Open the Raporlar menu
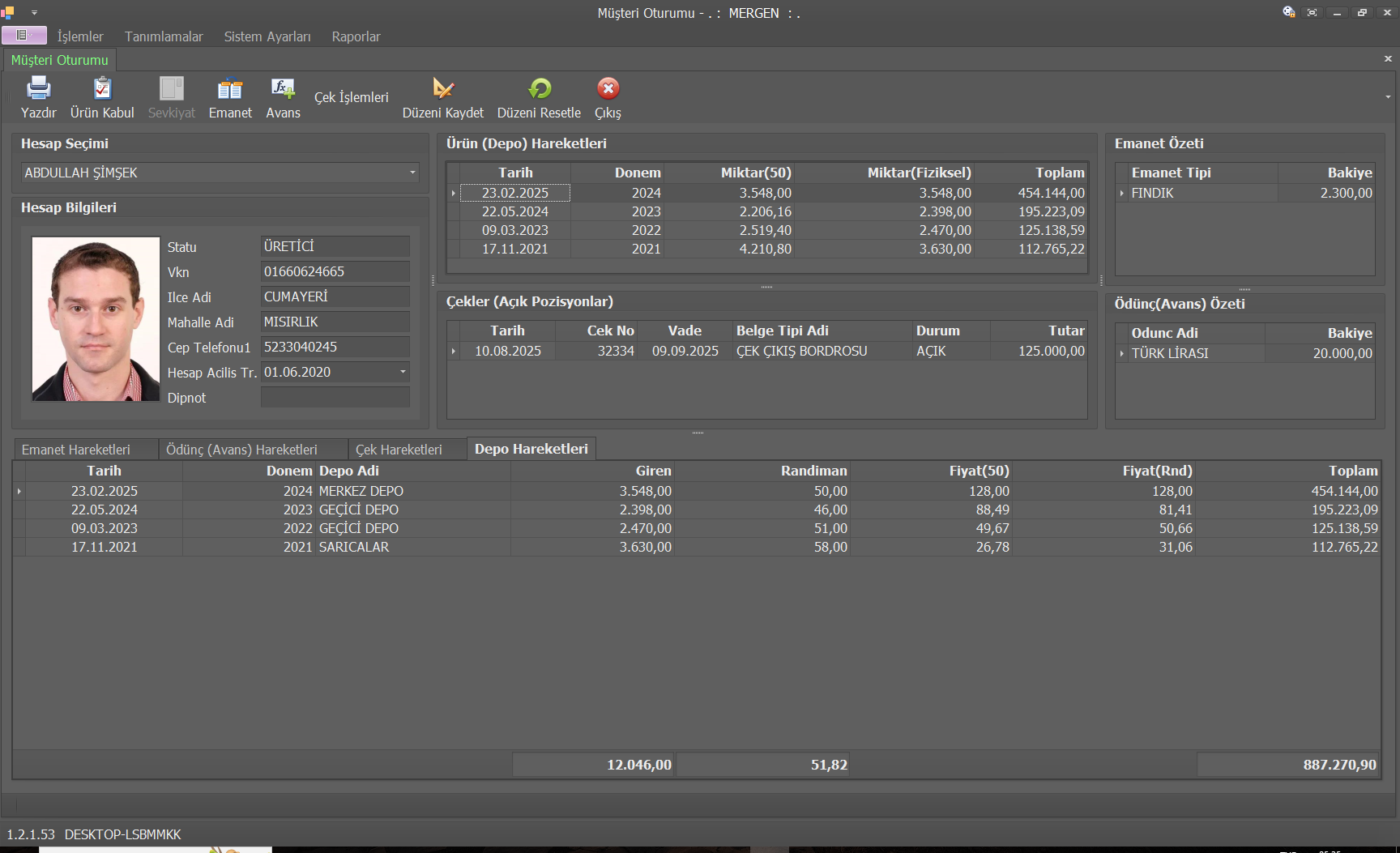This screenshot has width=1400, height=853. tap(356, 36)
